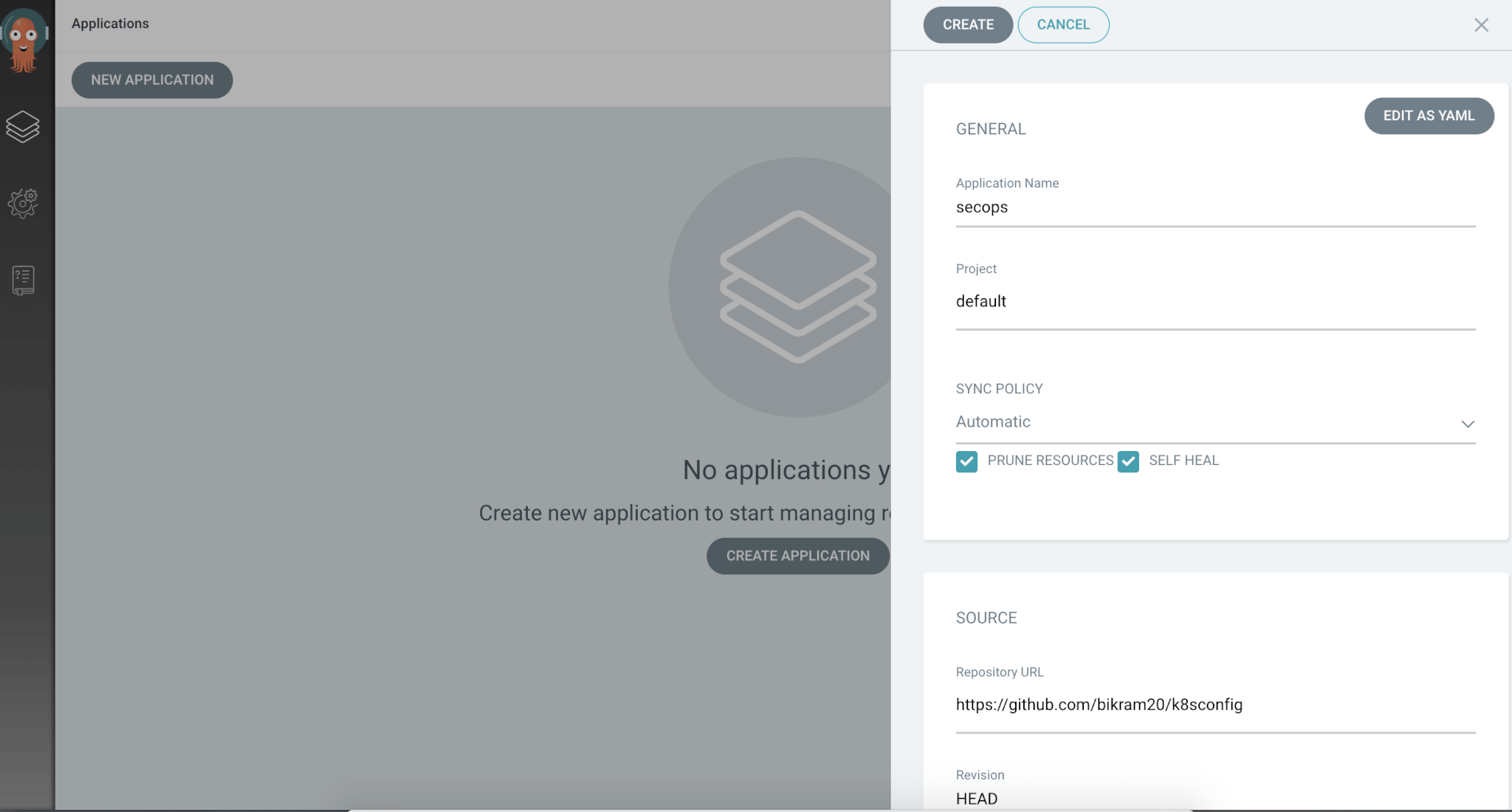The height and width of the screenshot is (812, 1512).
Task: Open the Sync Policy Automatic dropdown
Action: coord(1215,422)
